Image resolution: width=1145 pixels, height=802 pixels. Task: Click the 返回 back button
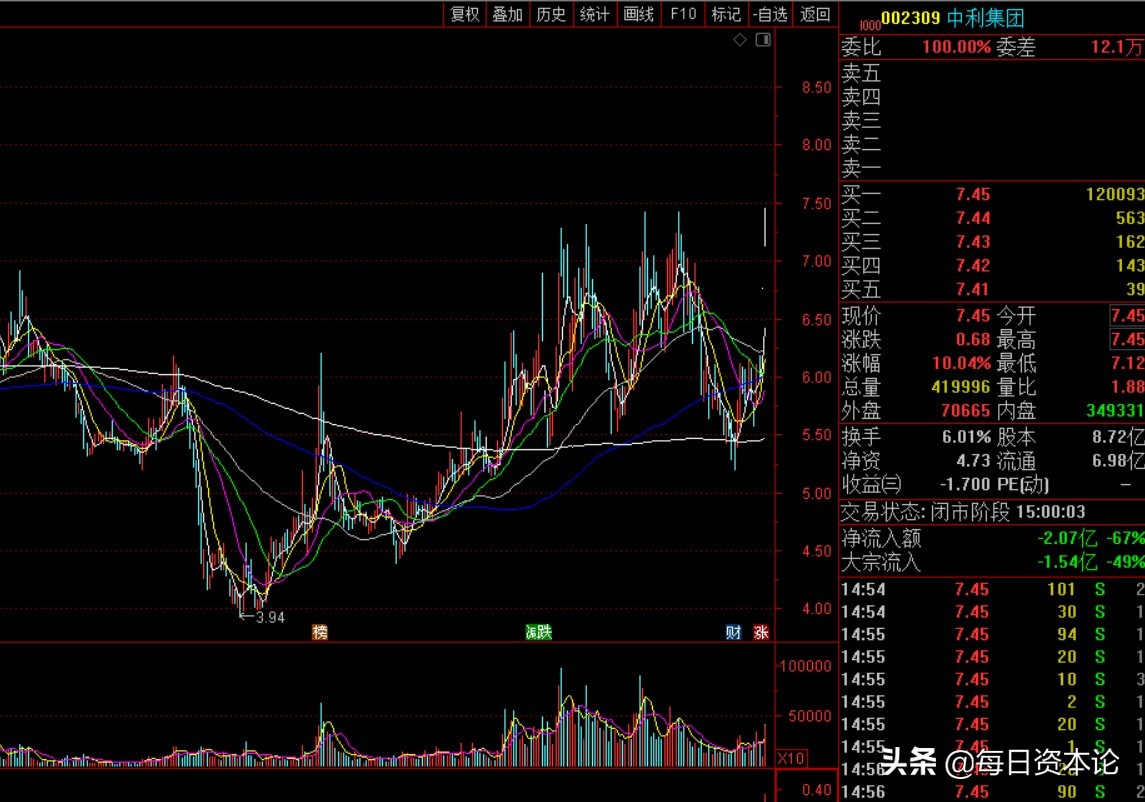(815, 14)
